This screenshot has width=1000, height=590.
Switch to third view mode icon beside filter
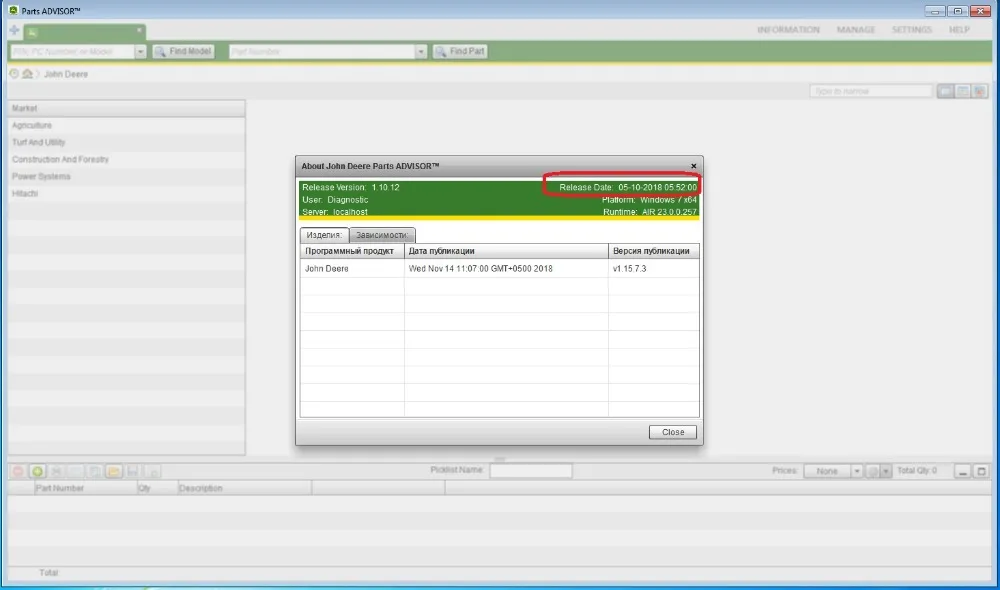(980, 91)
